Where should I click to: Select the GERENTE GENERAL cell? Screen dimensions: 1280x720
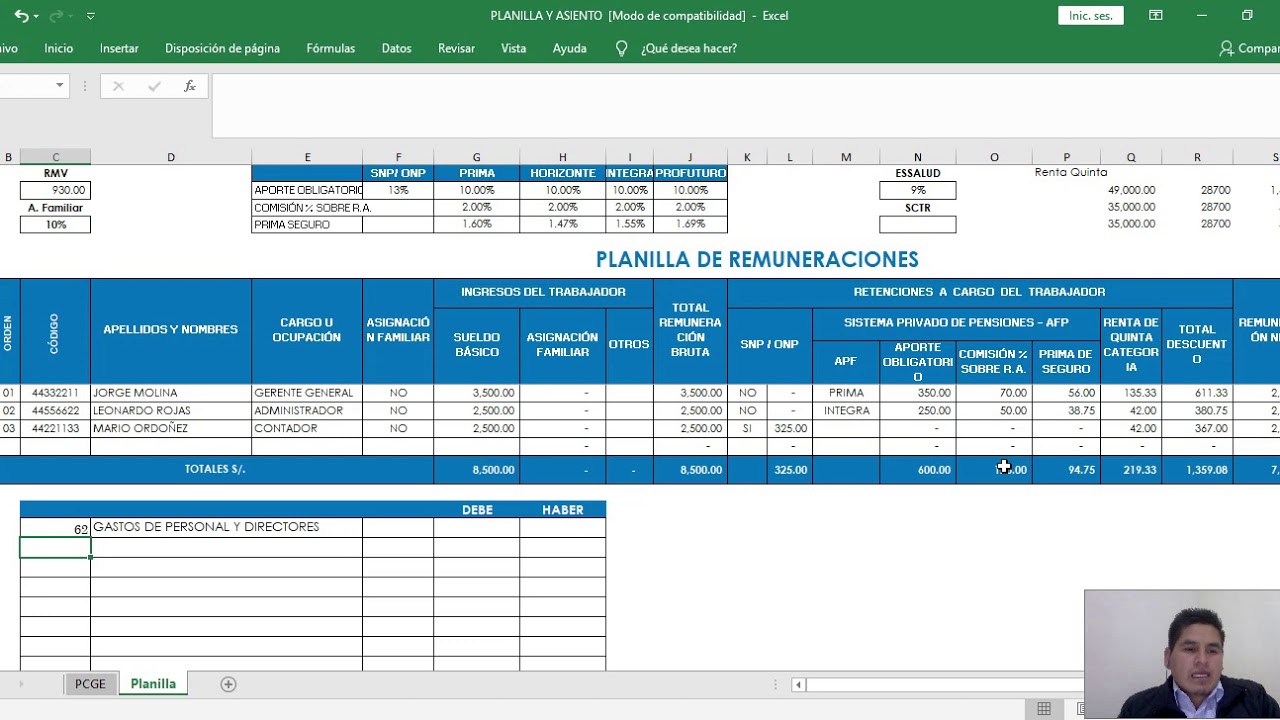coord(307,393)
